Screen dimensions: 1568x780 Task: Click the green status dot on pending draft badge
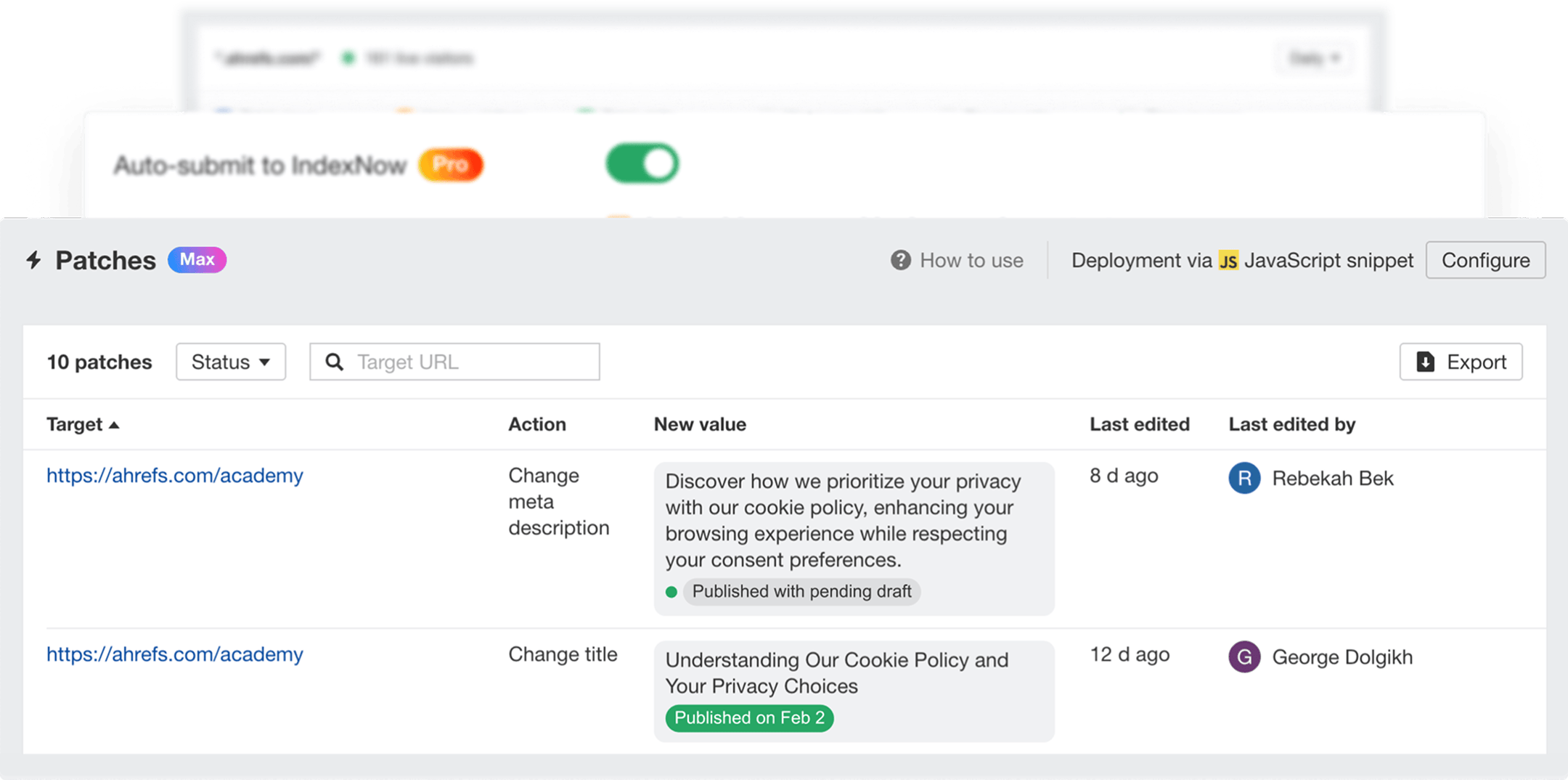tap(672, 592)
